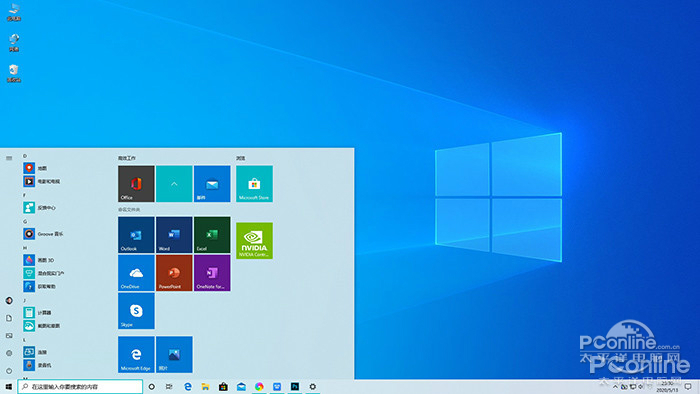
Task: Open the Recycle Bin desktop icon
Action: 14,73
